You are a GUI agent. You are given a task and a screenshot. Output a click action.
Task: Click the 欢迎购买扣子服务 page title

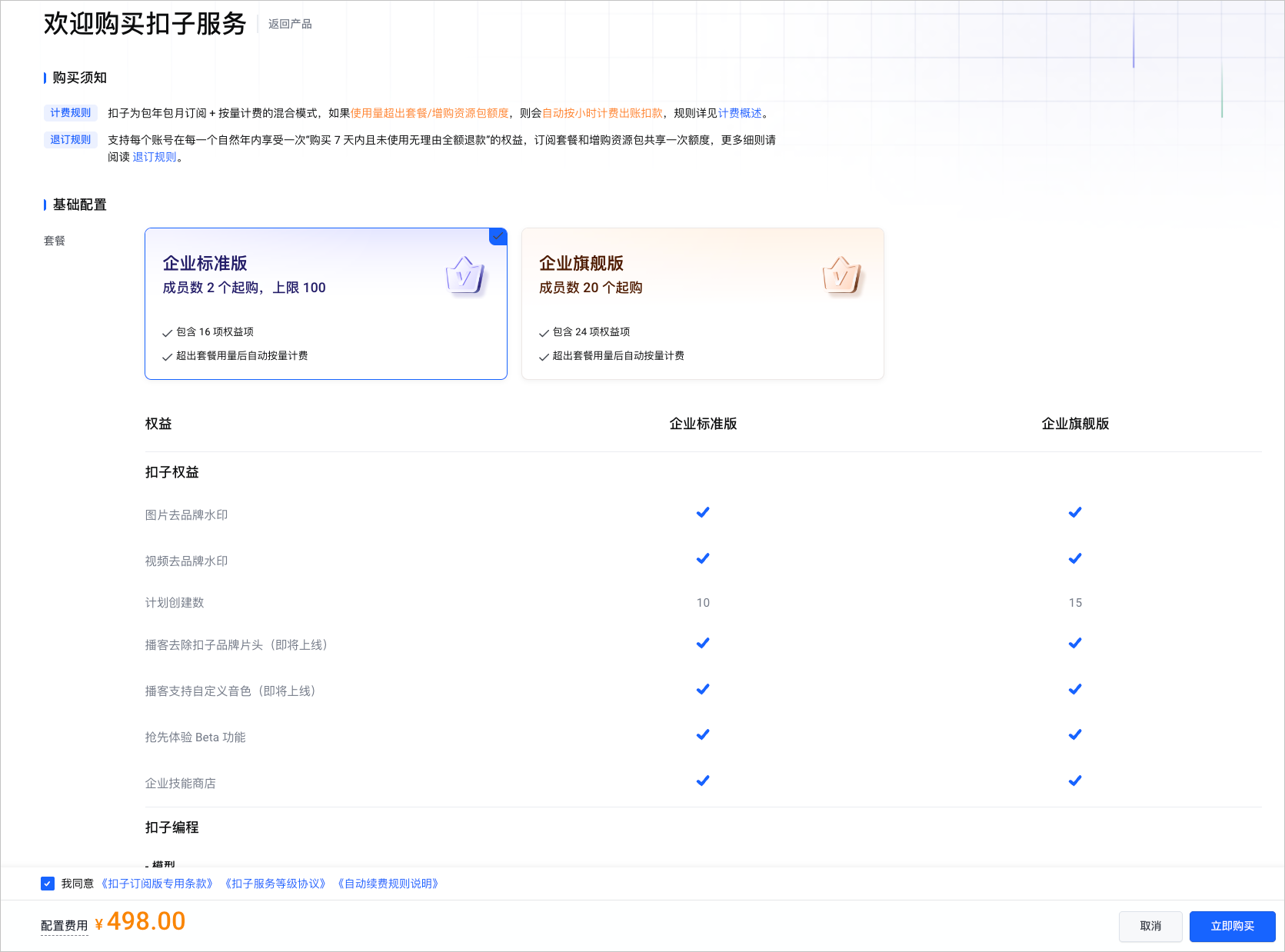(x=145, y=24)
